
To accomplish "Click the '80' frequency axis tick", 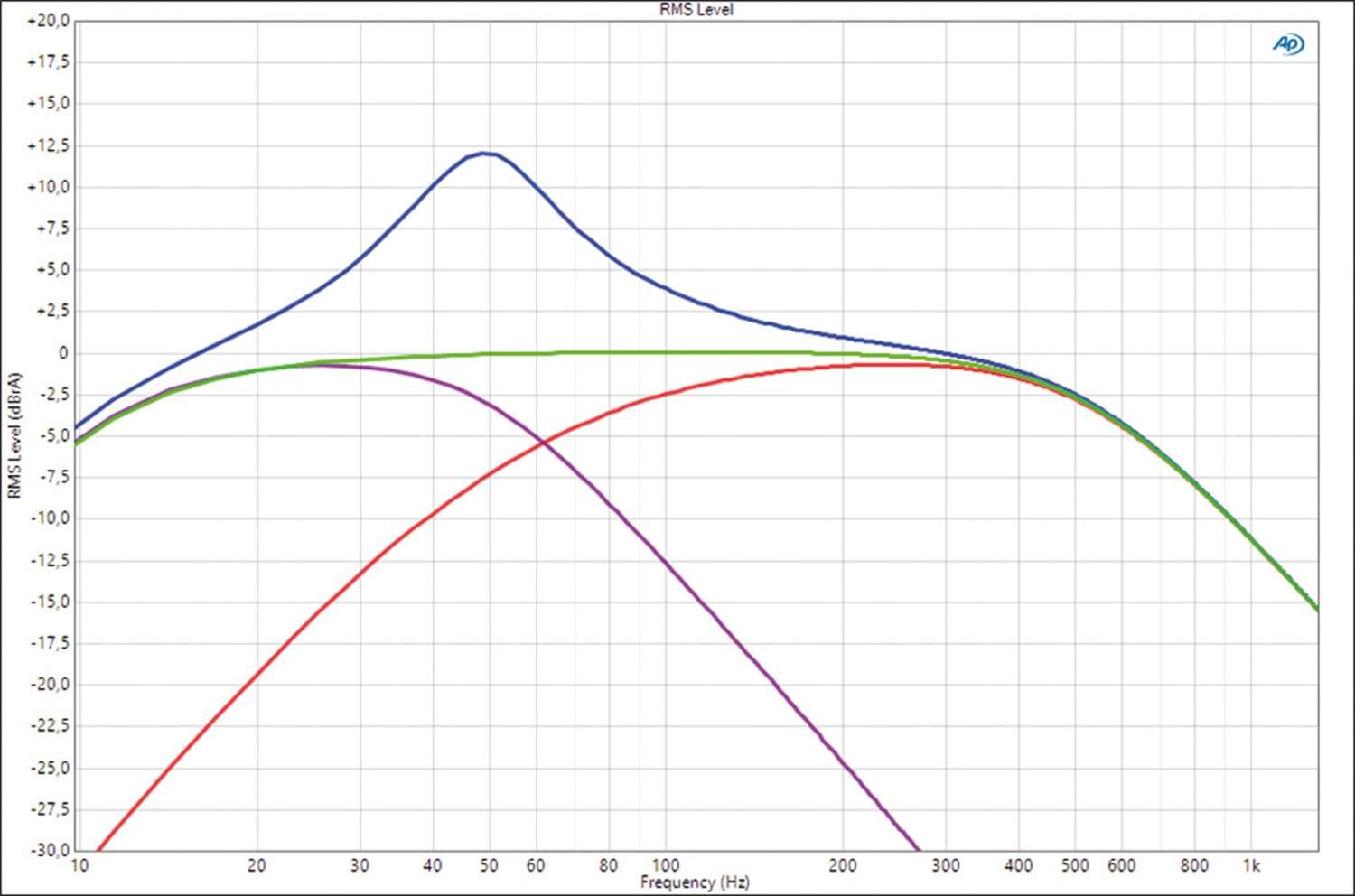I will coord(609,865).
